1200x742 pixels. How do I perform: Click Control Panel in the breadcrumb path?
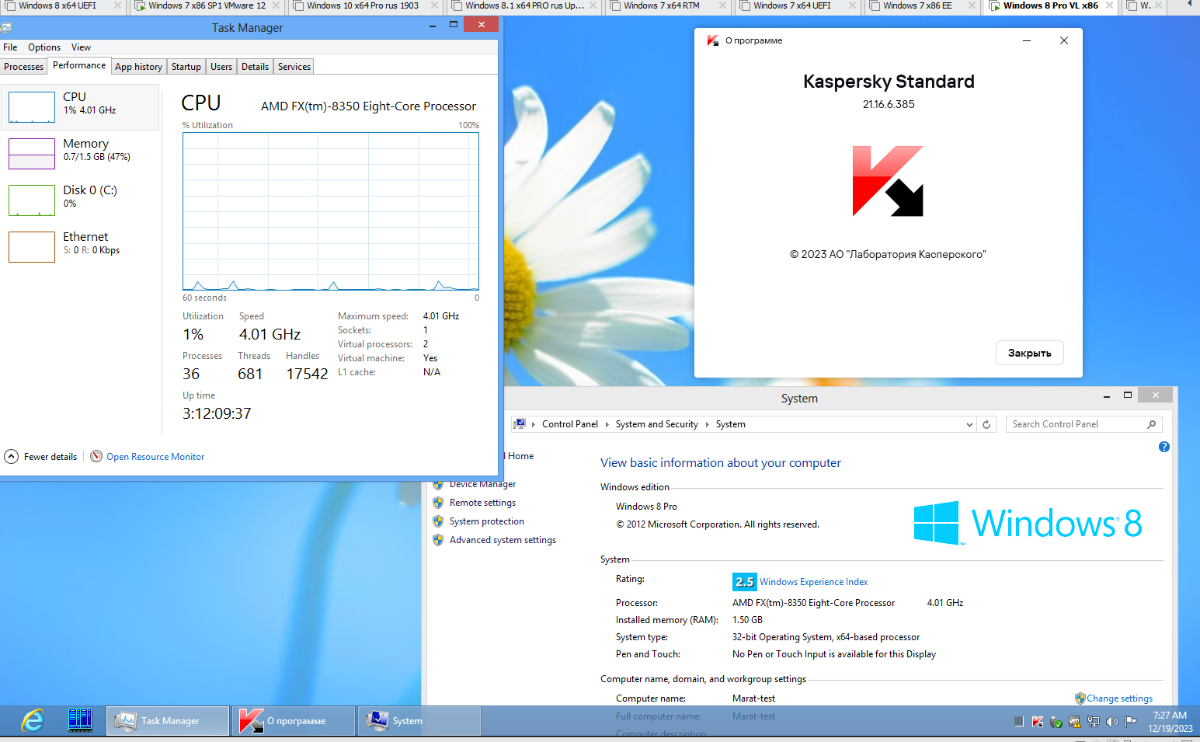pyautogui.click(x=570, y=424)
